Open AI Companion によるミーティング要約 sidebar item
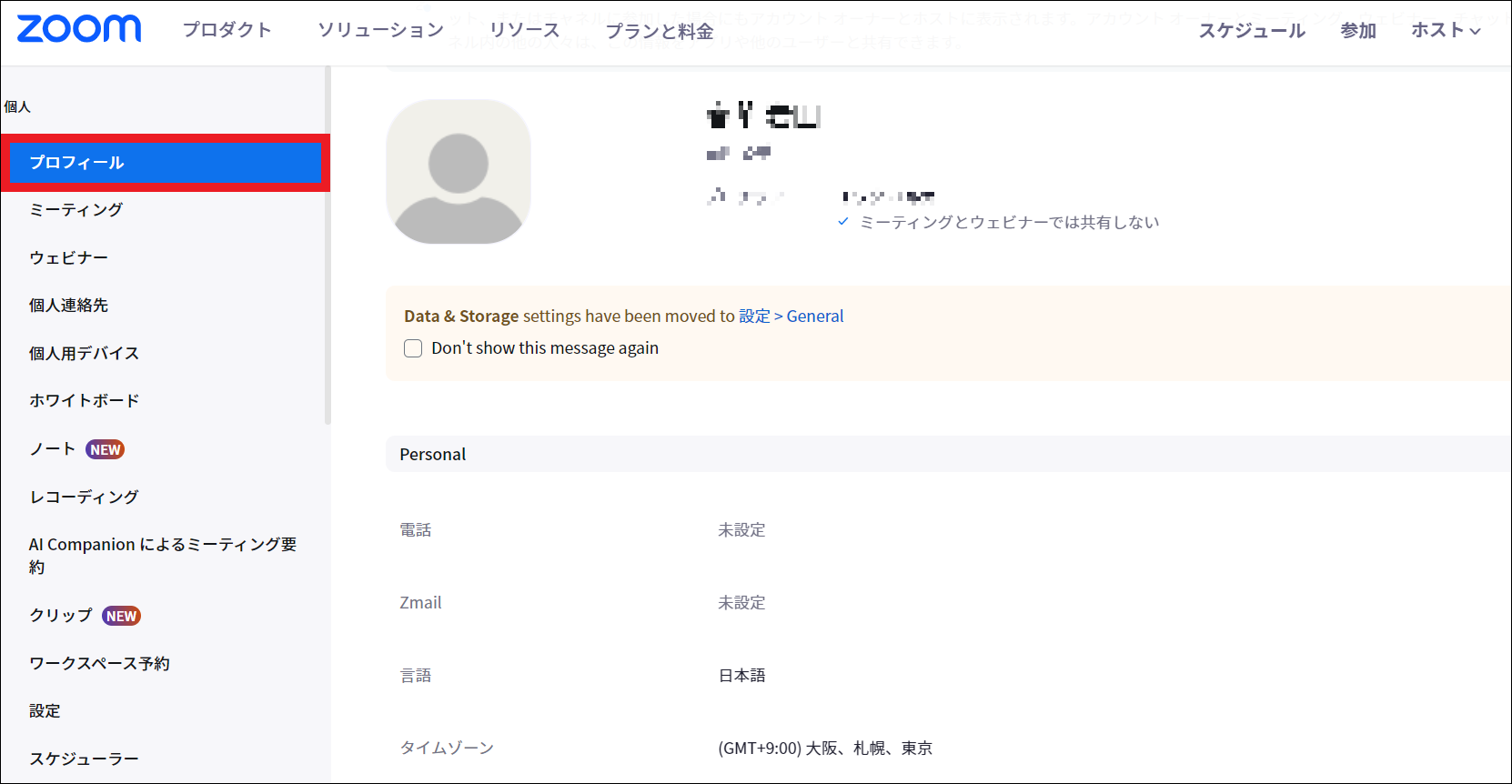This screenshot has height=784, width=1512. tap(163, 556)
